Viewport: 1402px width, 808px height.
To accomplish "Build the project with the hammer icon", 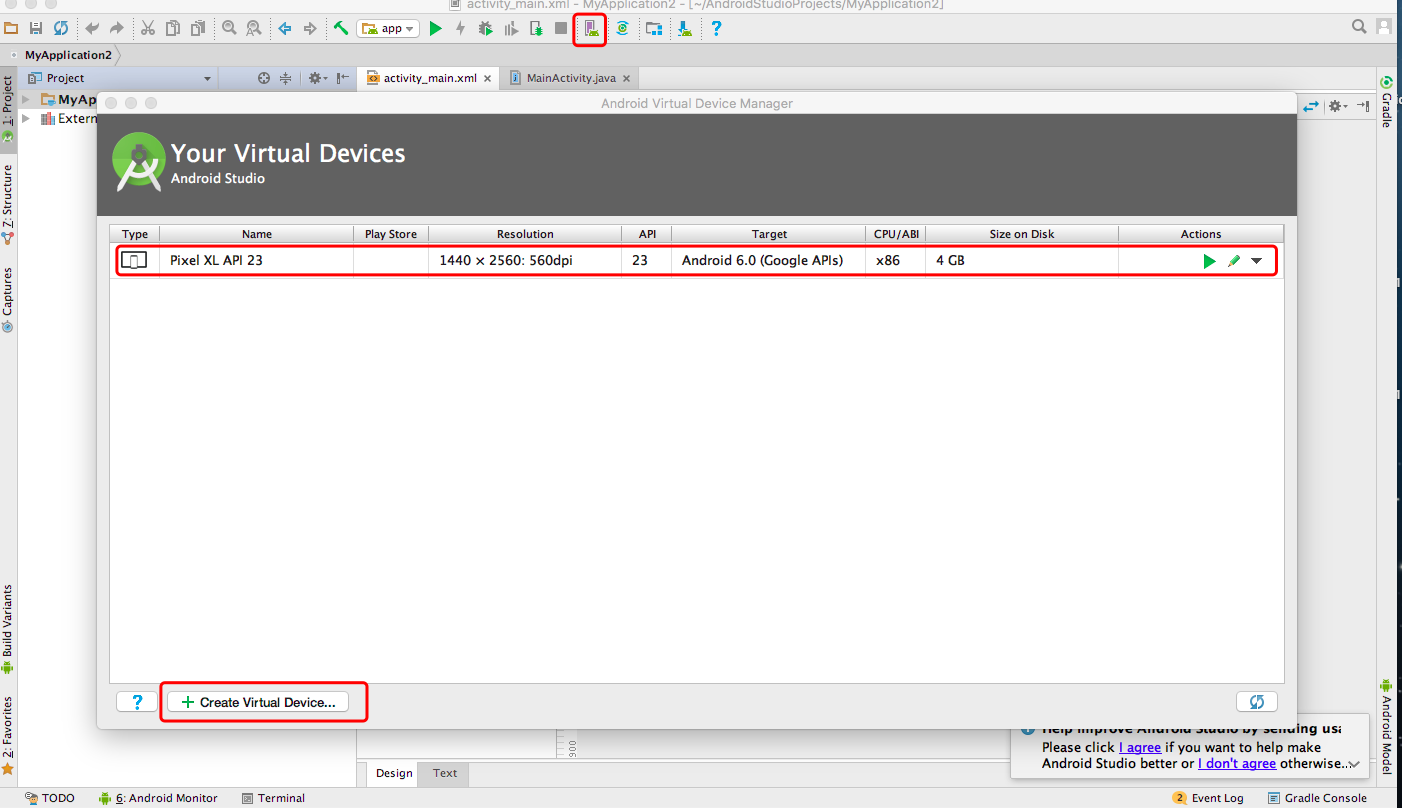I will [341, 28].
